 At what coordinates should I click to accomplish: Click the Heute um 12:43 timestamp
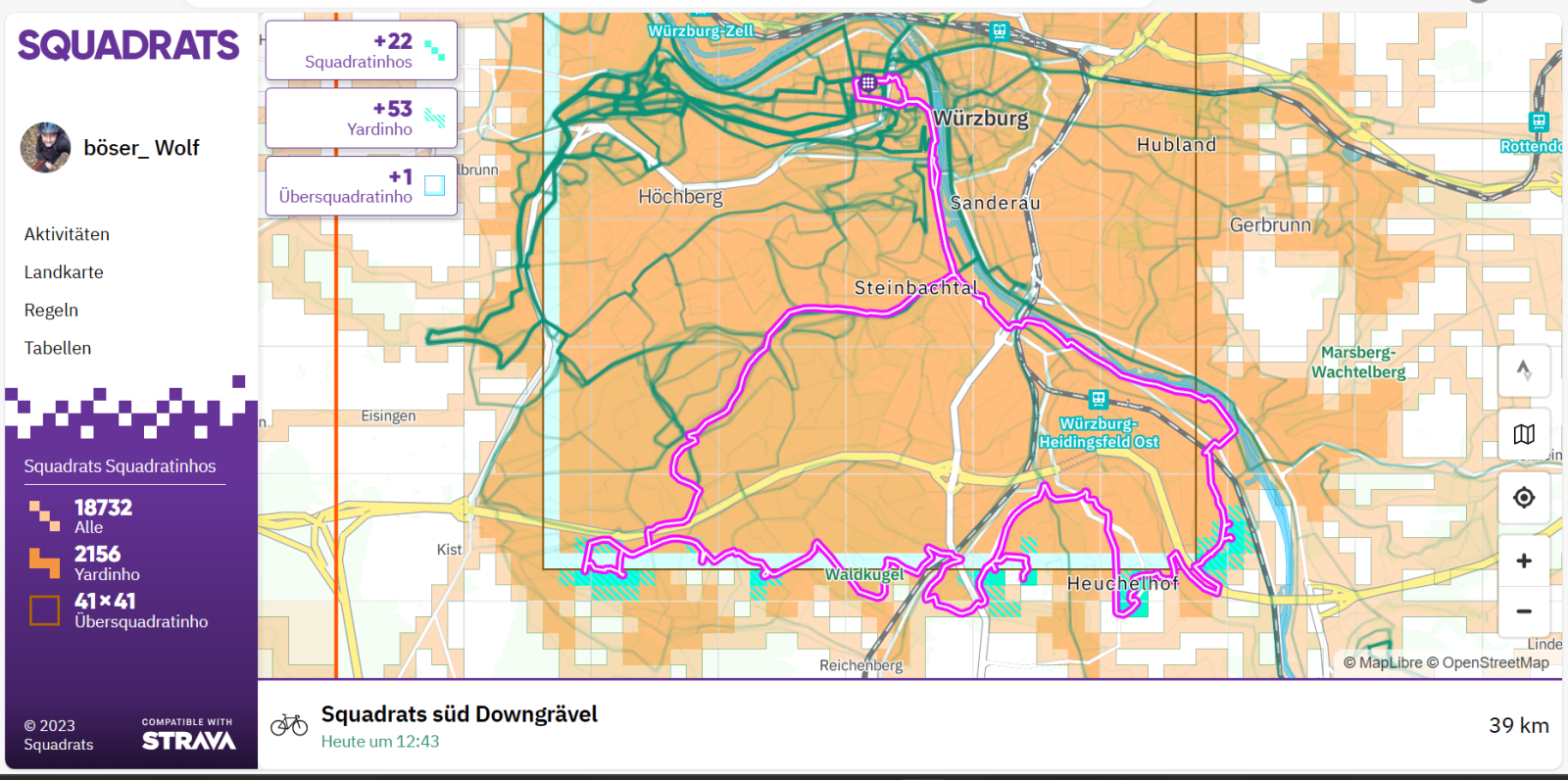380,742
